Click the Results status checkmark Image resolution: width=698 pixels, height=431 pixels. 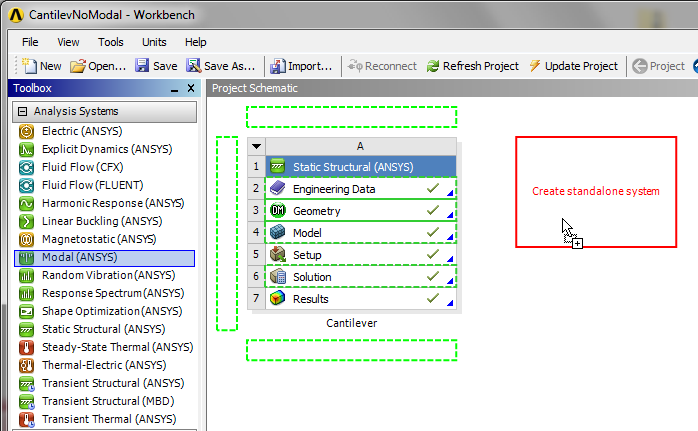click(433, 298)
